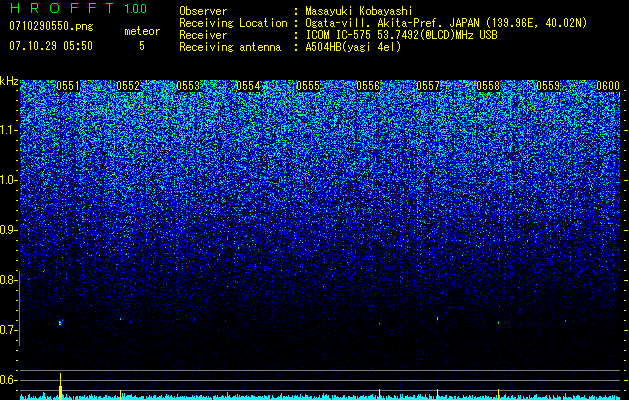This screenshot has width=629, height=400.
Task: Select the Ogata-vill. Akita-Pref. JAPAN location text
Action: [x=446, y=23]
